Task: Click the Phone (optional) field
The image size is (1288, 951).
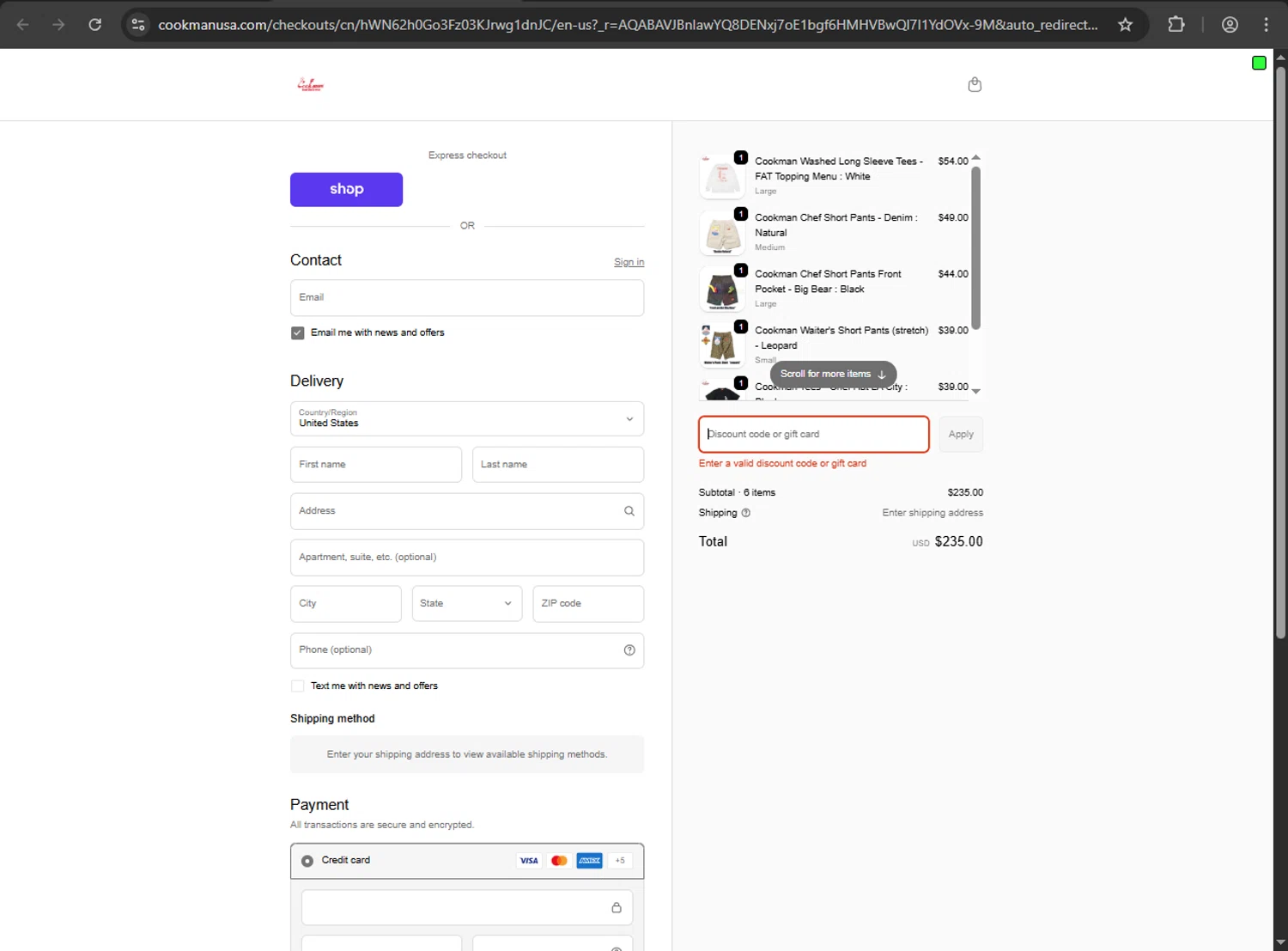Action: [467, 650]
